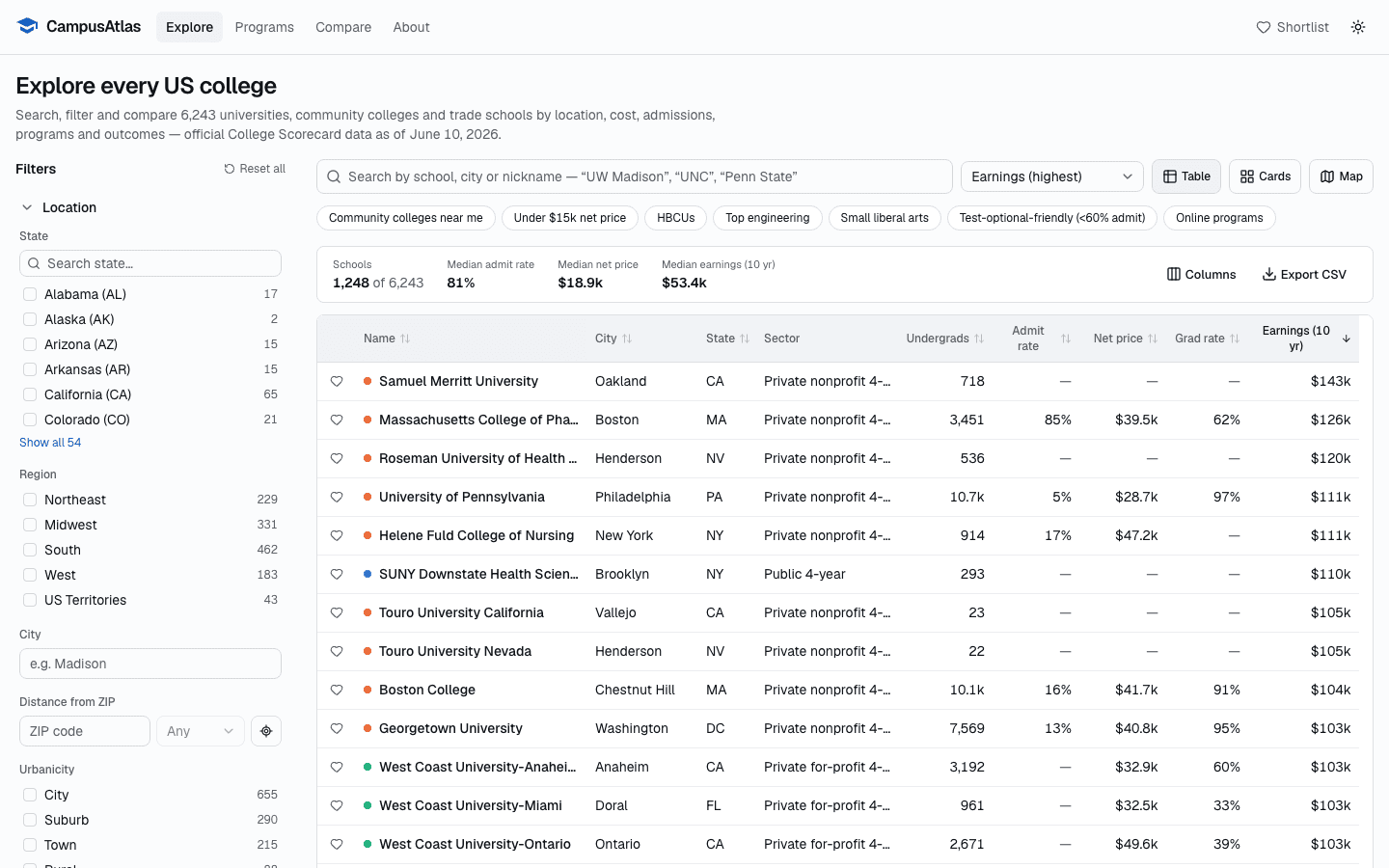This screenshot has width=1389, height=868.
Task: Shortlist heart for Georgetown University
Action: click(x=337, y=728)
